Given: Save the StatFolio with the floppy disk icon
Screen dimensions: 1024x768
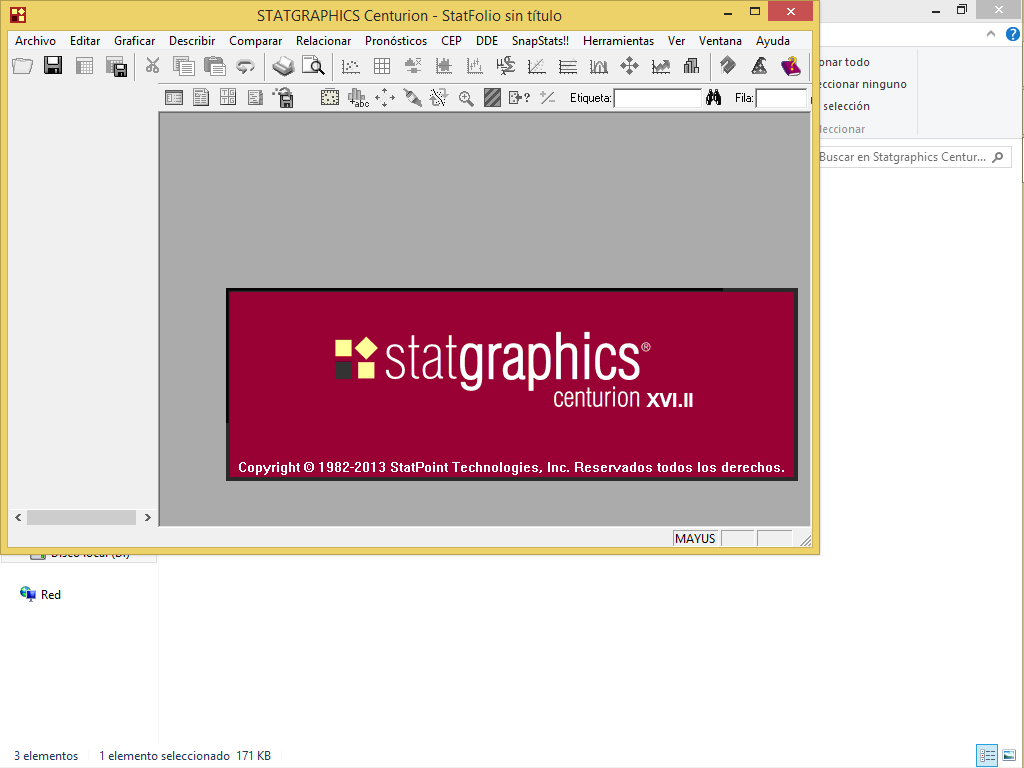Looking at the screenshot, I should [x=53, y=65].
